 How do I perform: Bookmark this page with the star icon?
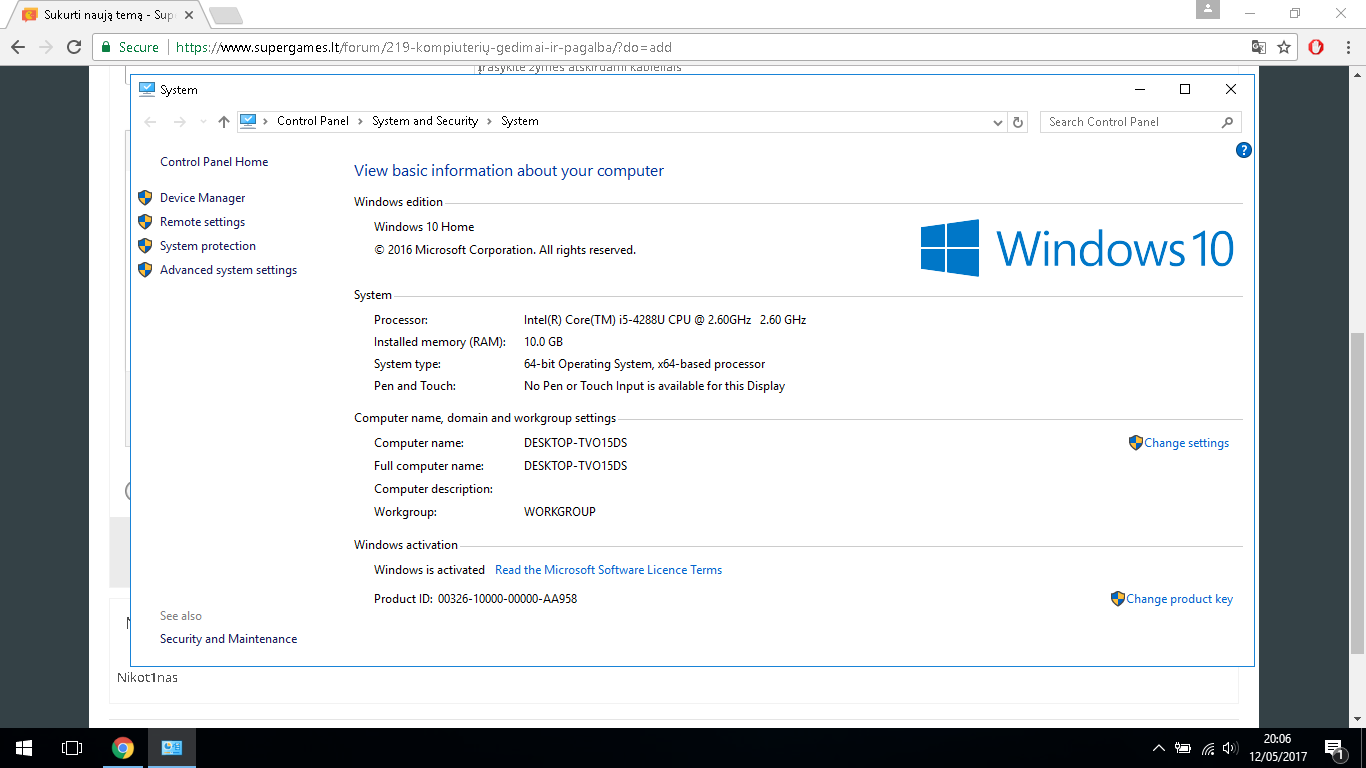1284,47
